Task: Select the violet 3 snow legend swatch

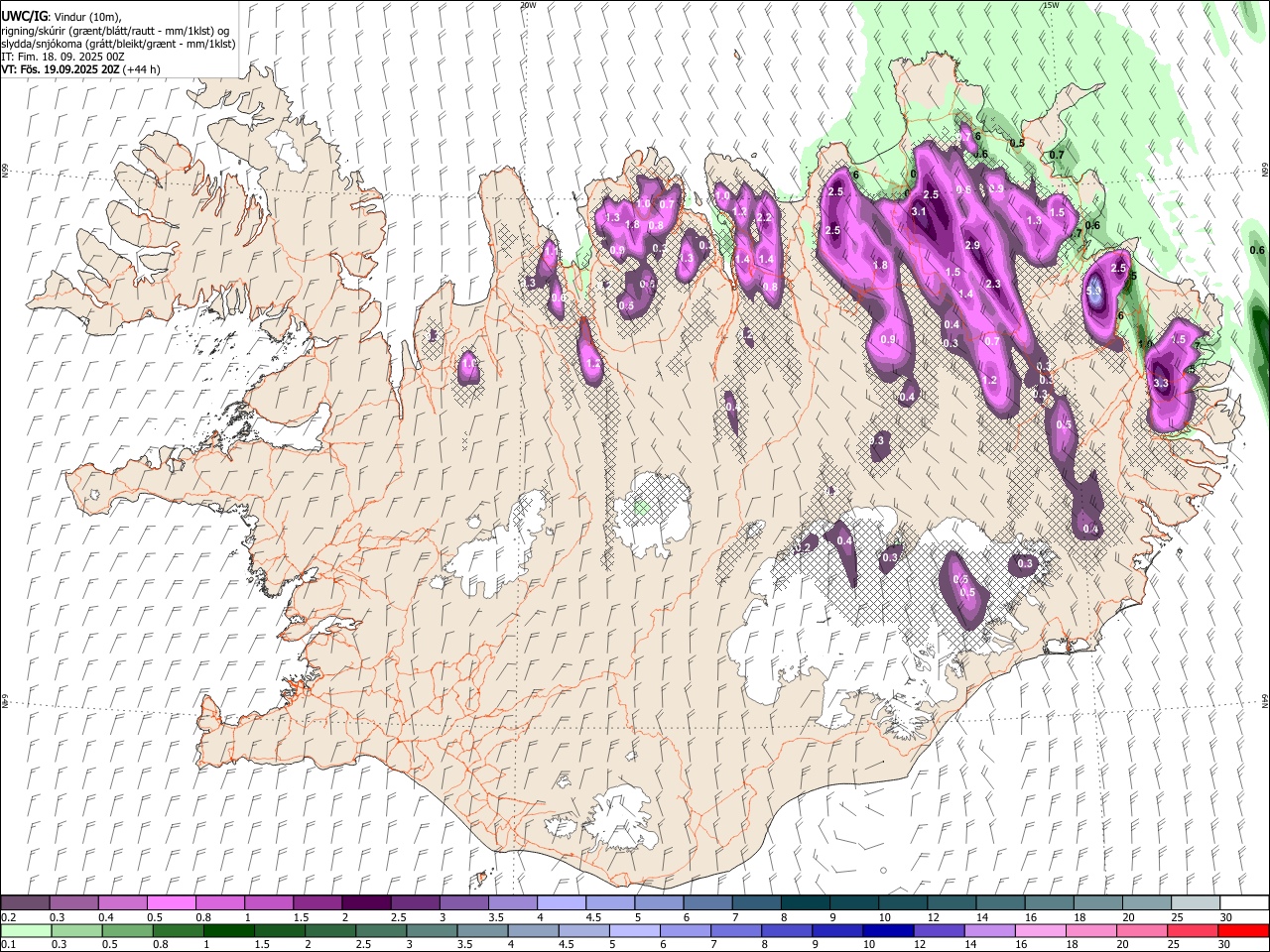Action: (463, 902)
